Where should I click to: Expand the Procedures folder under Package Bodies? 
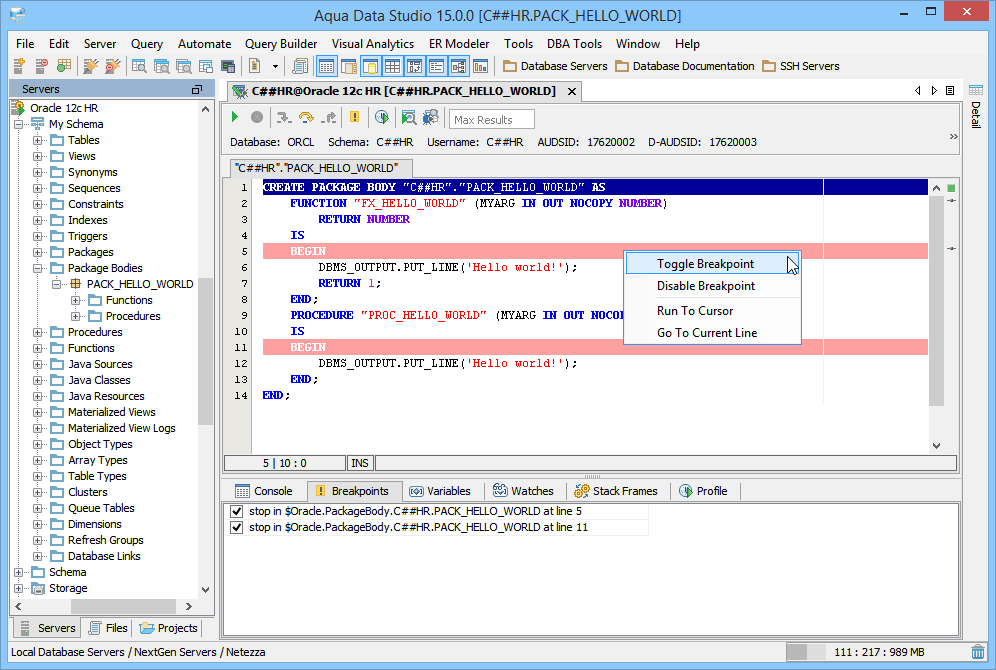76,316
